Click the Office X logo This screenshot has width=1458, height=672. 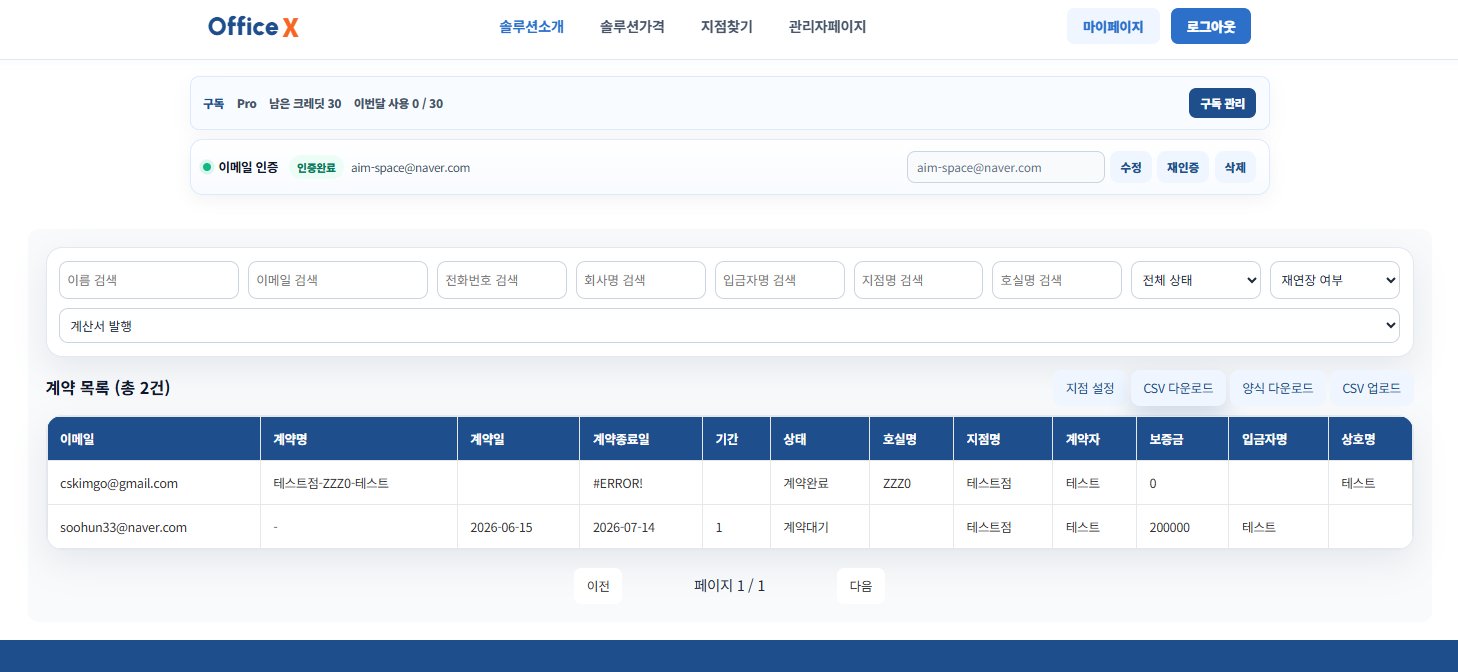(253, 27)
